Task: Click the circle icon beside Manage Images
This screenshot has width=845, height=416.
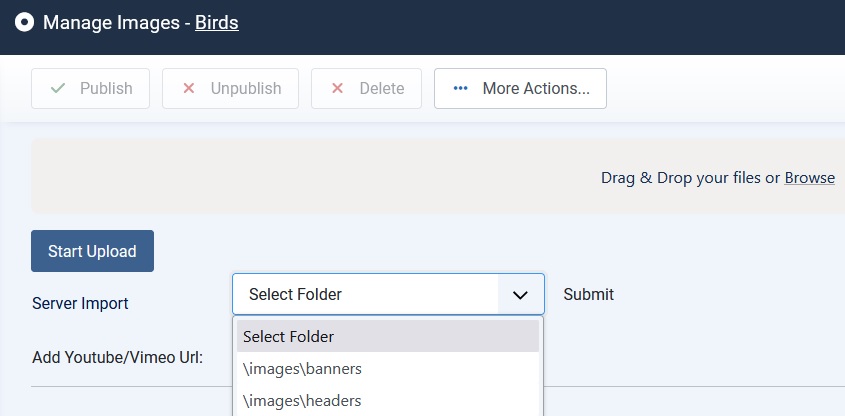Action: click(x=24, y=23)
